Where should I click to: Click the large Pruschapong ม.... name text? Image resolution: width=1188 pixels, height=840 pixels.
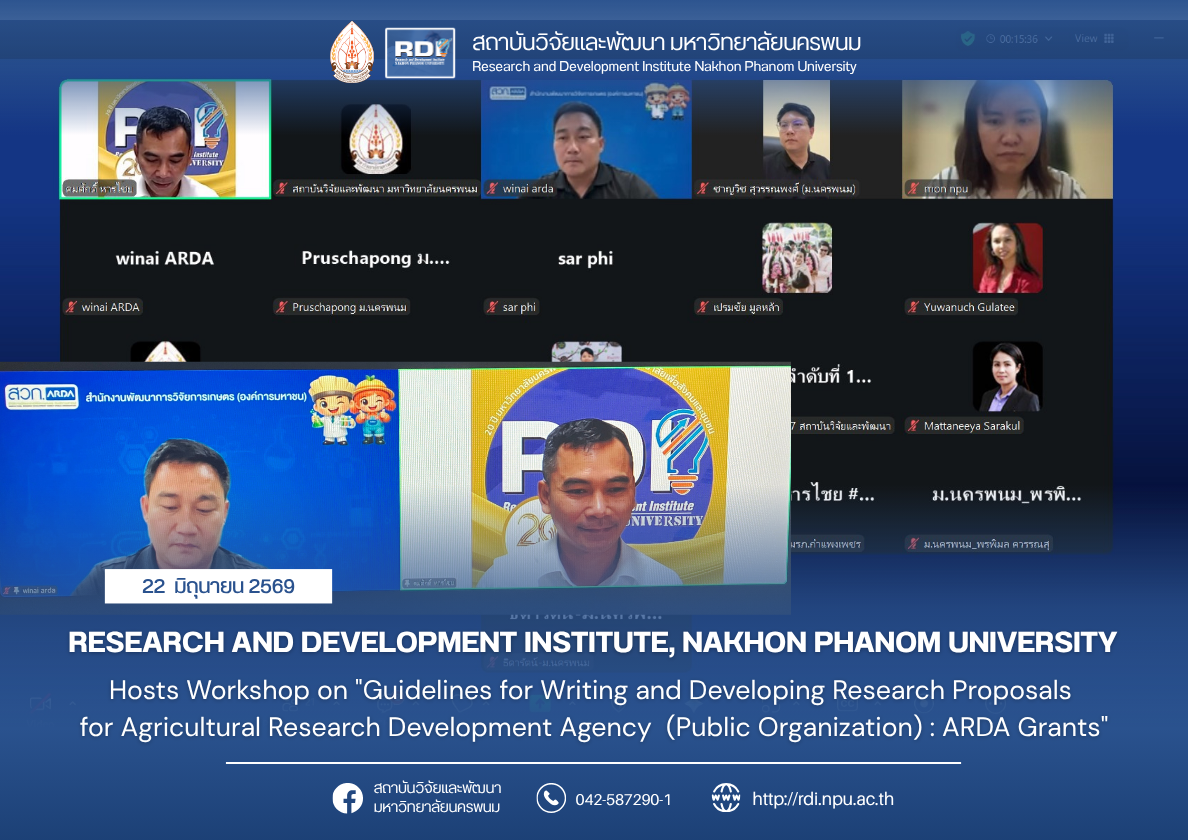[x=376, y=258]
